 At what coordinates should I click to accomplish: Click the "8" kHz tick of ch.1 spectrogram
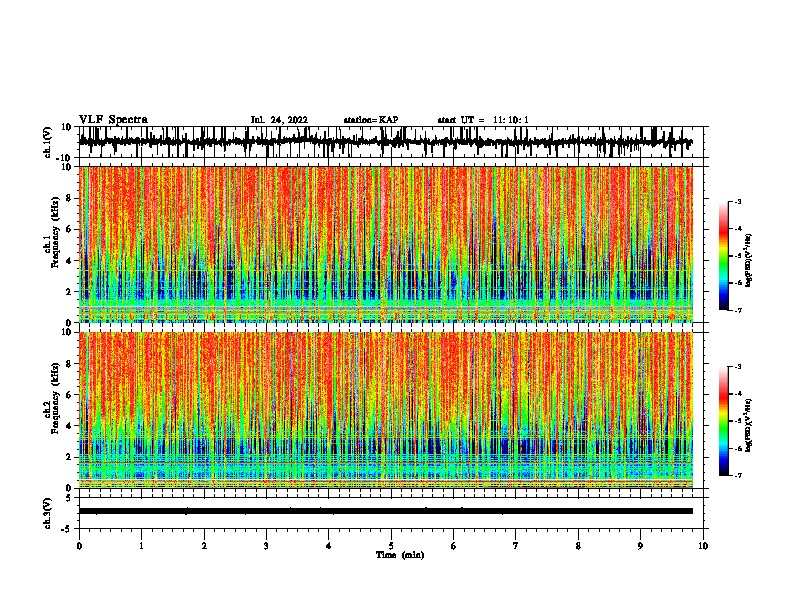point(69,198)
